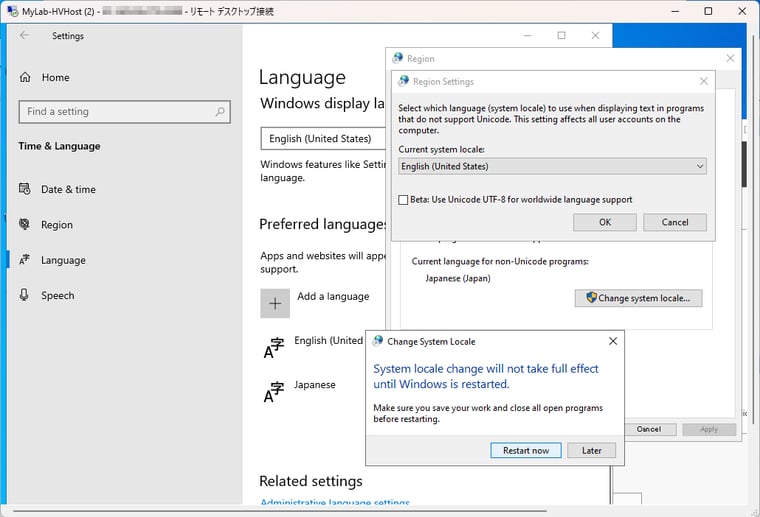760x517 pixels.
Task: Click Restart now button
Action: tap(526, 450)
